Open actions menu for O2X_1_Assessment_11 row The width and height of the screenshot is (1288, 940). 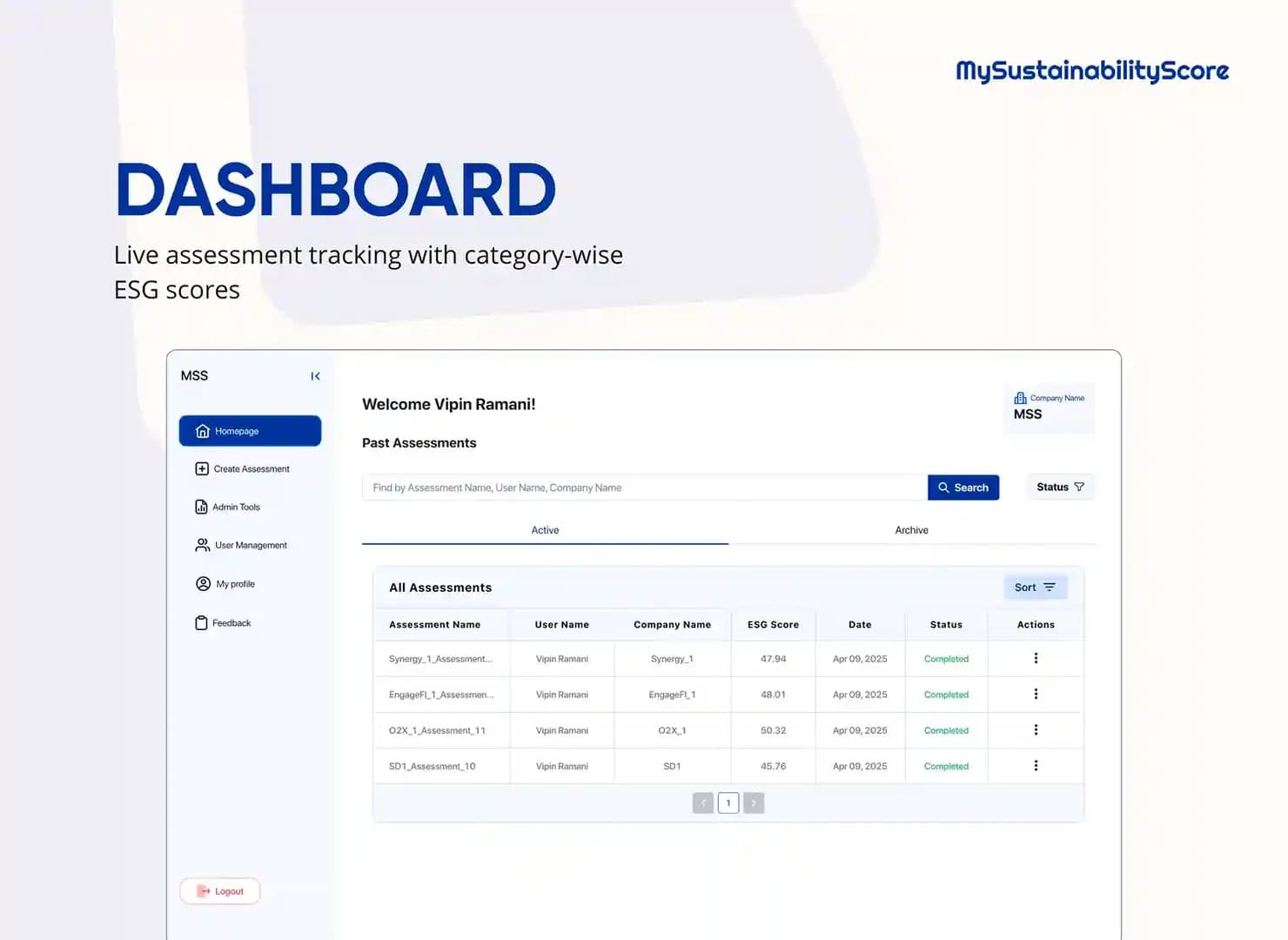click(1036, 729)
